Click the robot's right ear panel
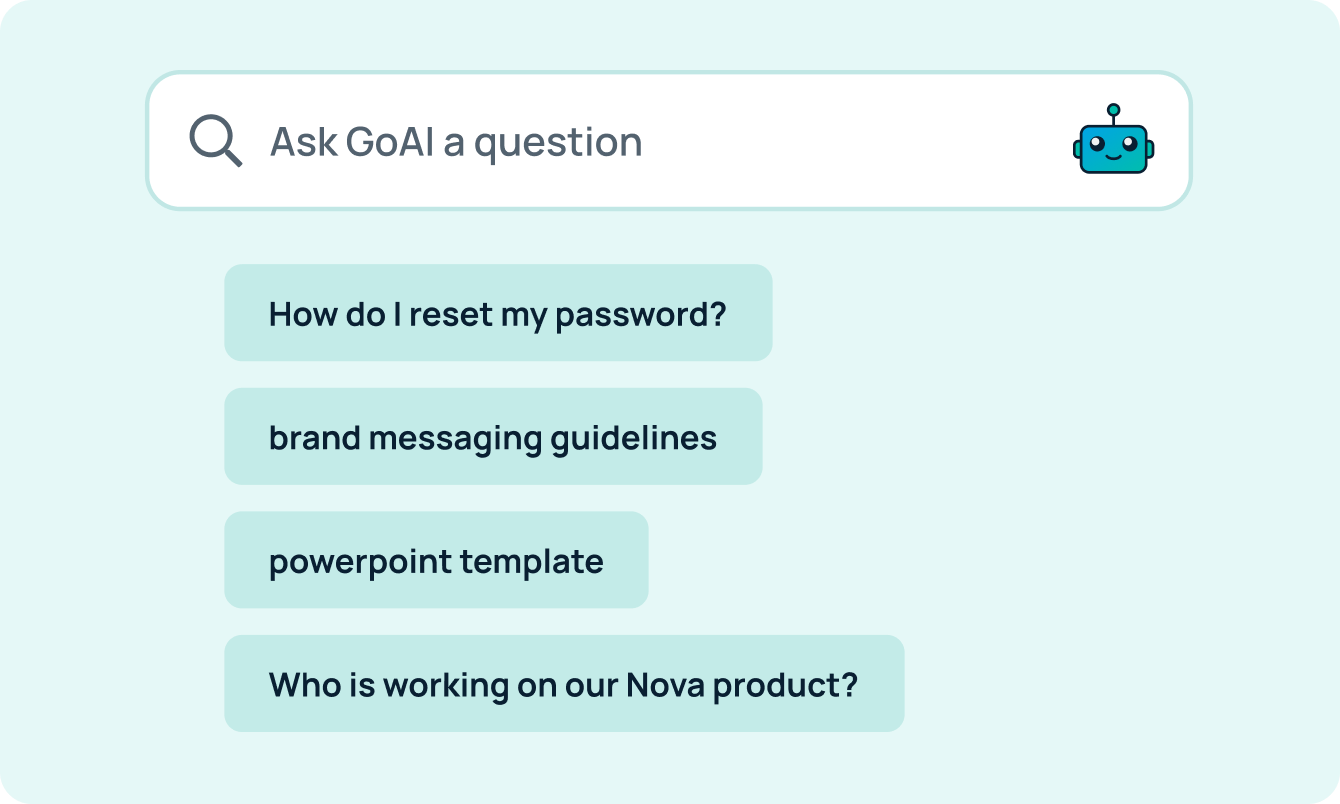The width and height of the screenshot is (1340, 804). 1150,148
